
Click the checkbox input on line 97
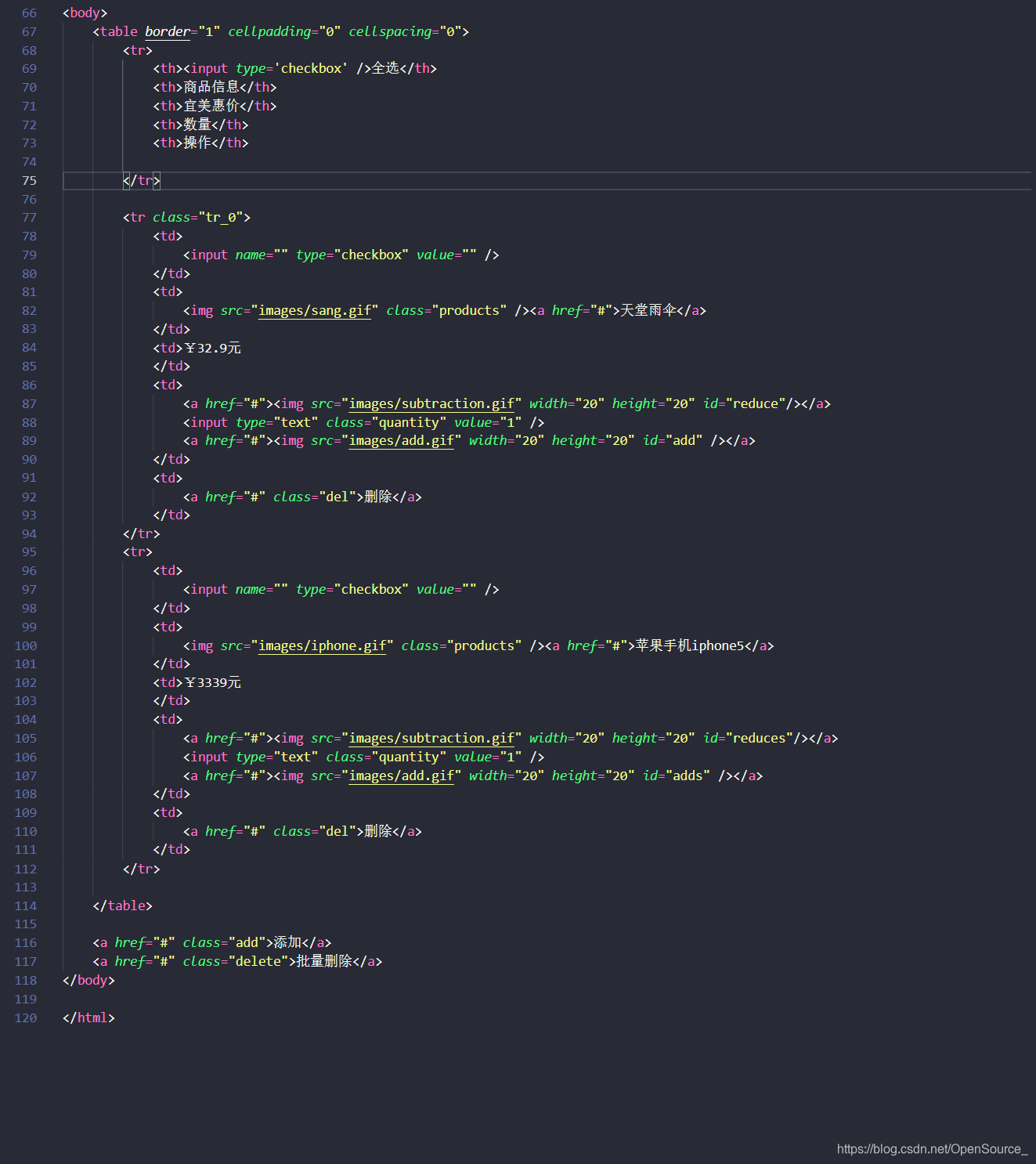click(341, 589)
